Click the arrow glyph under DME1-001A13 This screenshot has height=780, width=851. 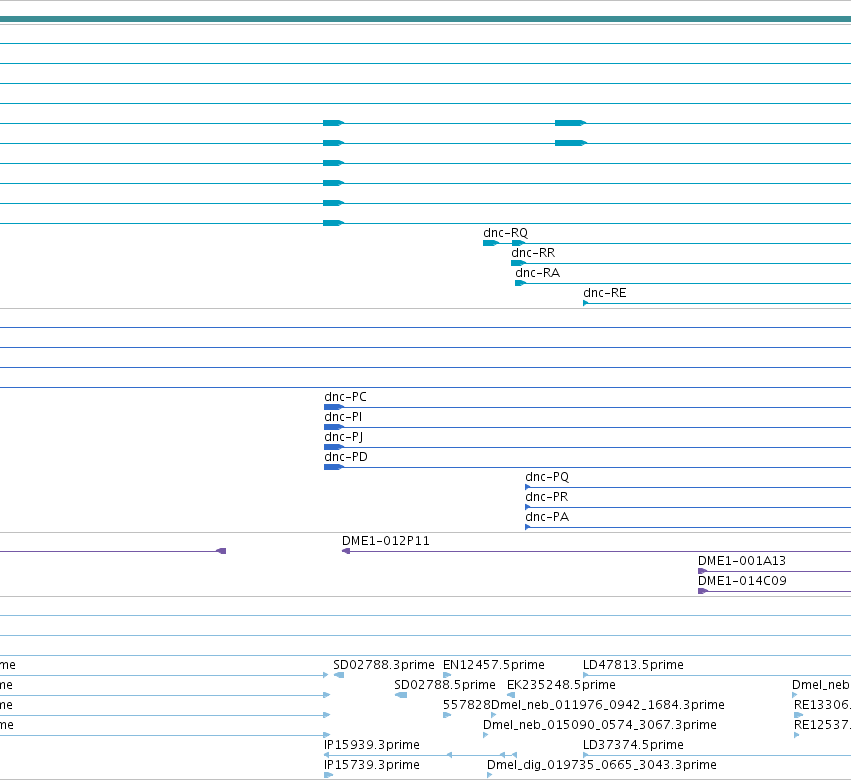click(x=702, y=571)
